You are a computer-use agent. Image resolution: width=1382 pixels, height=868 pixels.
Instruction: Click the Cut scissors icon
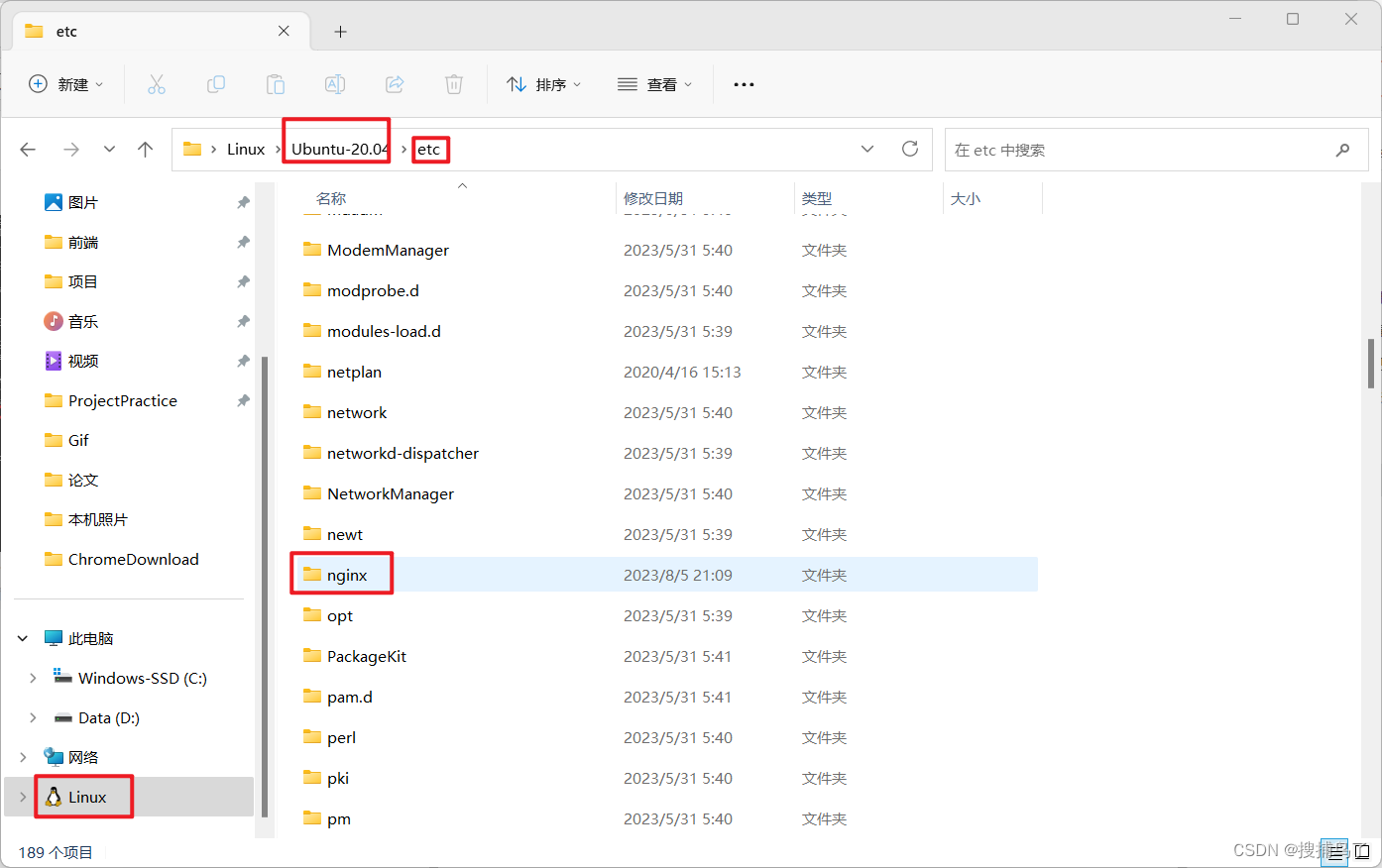click(x=157, y=85)
